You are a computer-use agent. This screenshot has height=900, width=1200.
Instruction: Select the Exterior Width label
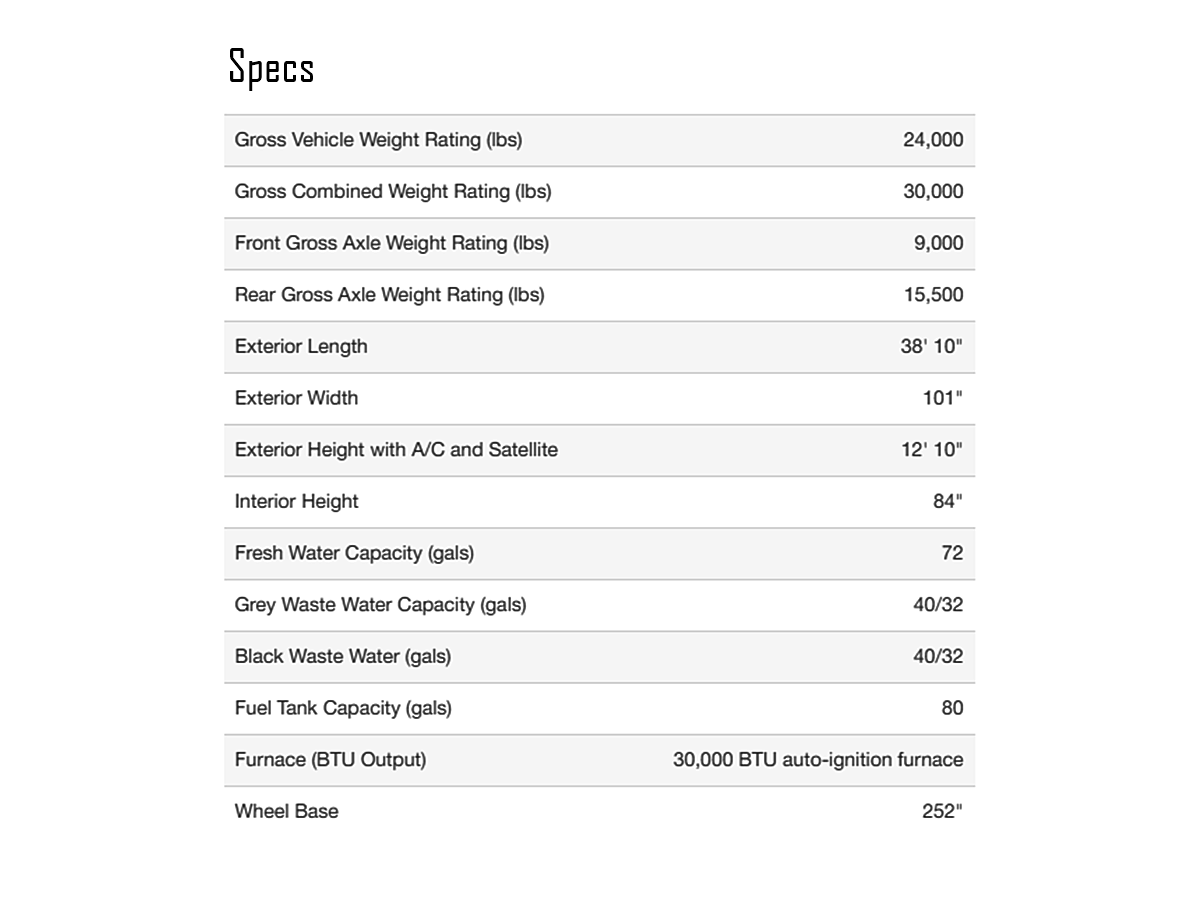[296, 398]
